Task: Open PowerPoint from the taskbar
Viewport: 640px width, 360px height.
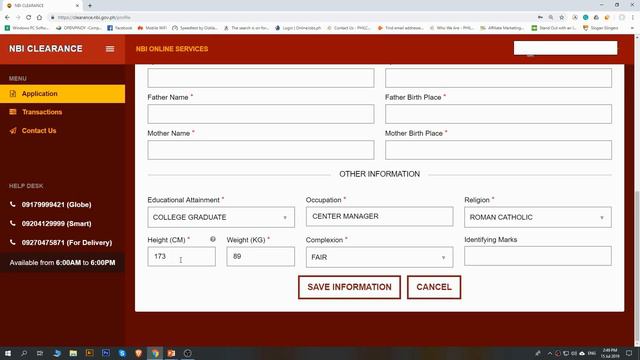Action: pyautogui.click(x=171, y=353)
